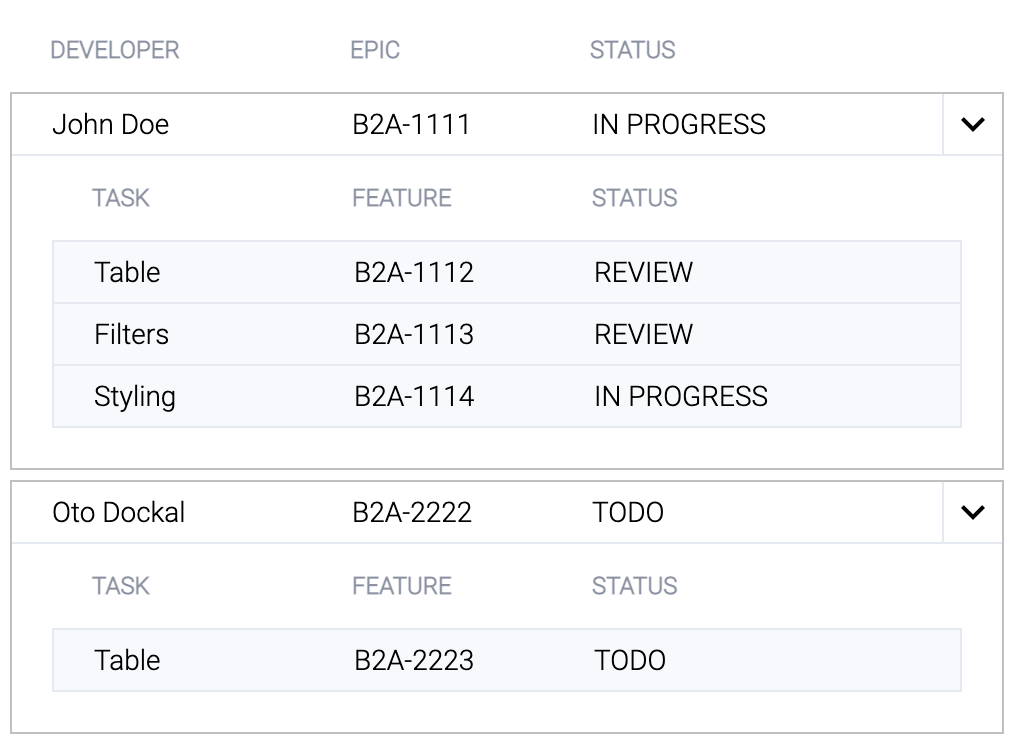Click the top STATUS column header
1016x748 pixels.
coord(632,50)
